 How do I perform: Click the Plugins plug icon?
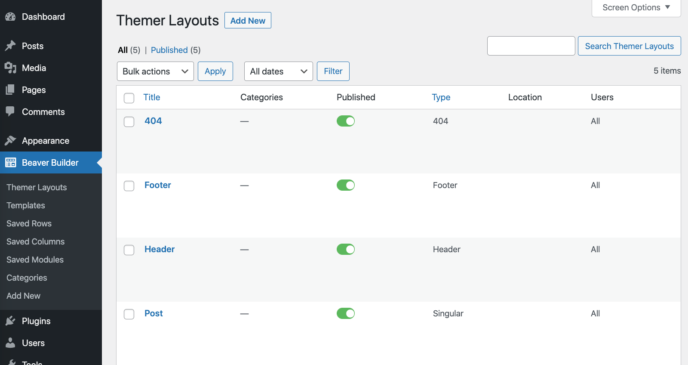[11, 321]
